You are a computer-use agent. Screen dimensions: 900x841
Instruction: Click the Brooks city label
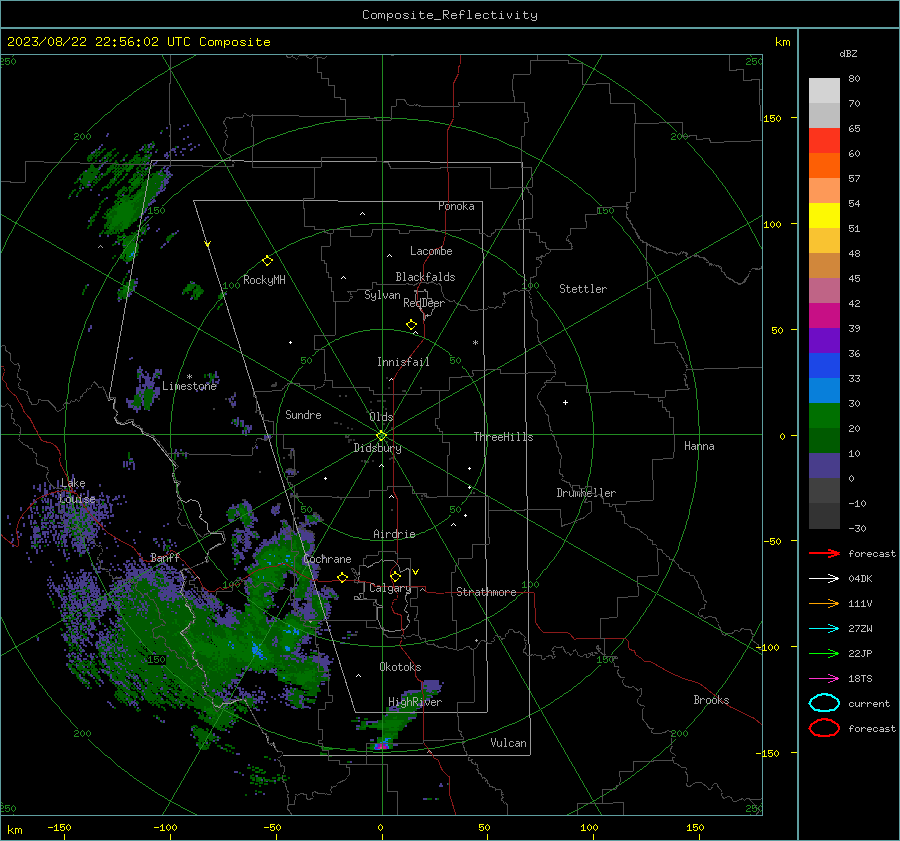pyautogui.click(x=711, y=700)
